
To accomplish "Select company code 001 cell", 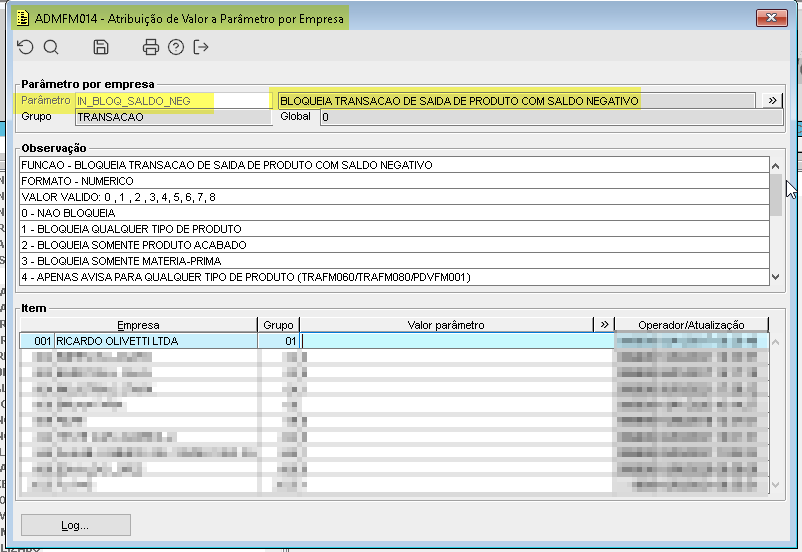I will point(37,341).
